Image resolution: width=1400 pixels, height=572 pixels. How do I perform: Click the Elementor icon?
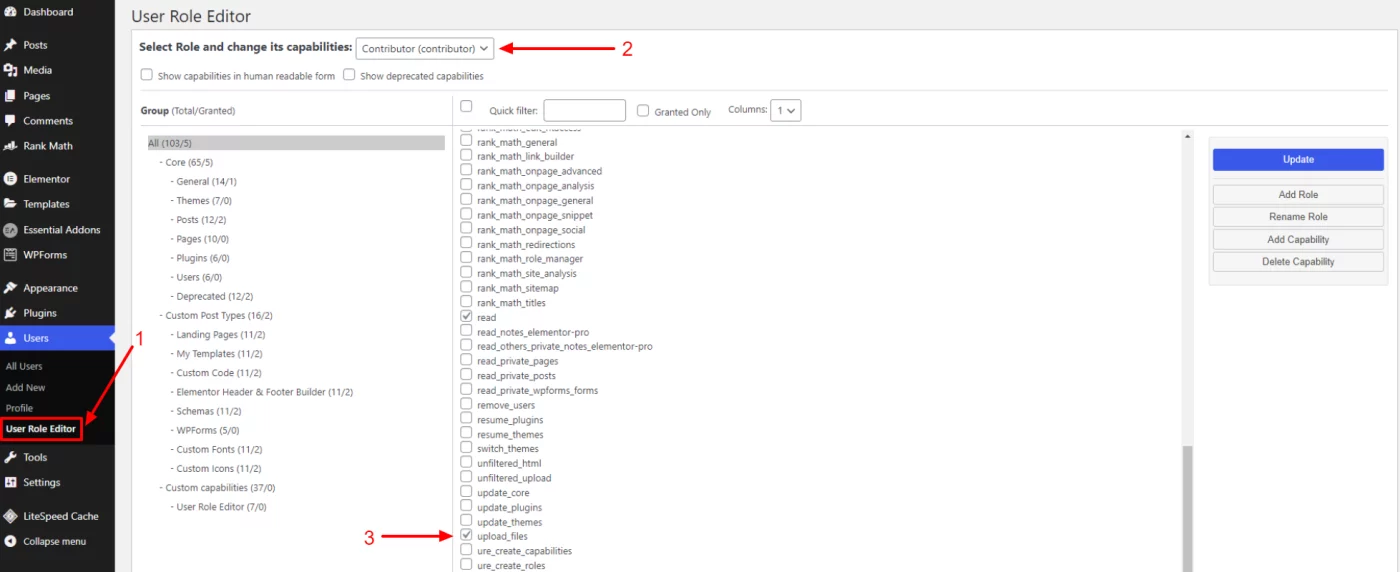pos(10,179)
